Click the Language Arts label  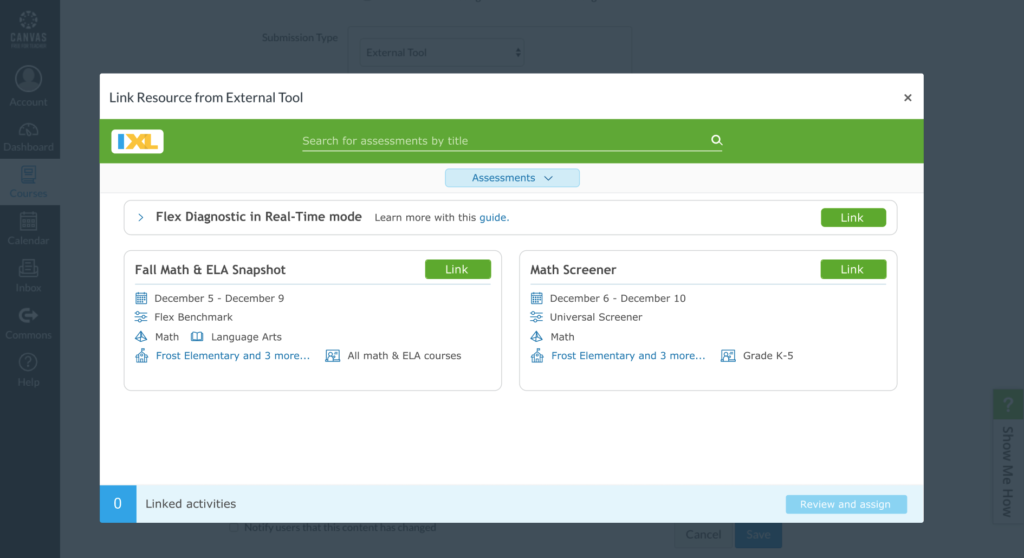[x=246, y=337]
